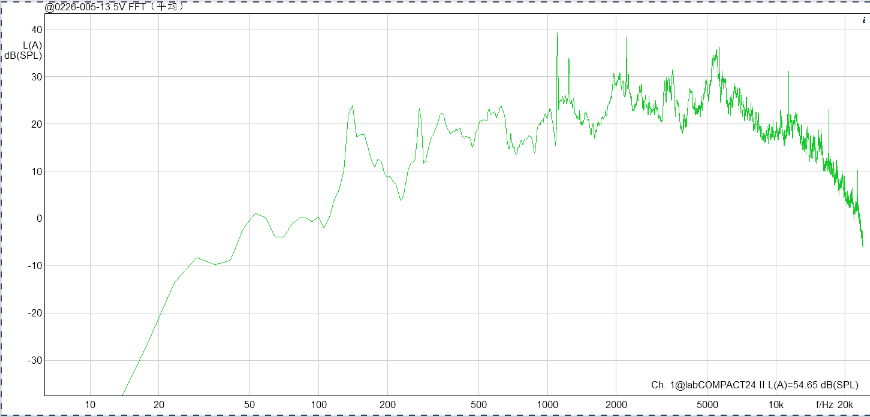Viewport: 870px width, 417px height.
Task: Click the sharp green spike near 2000 Hz
Action: [626, 40]
